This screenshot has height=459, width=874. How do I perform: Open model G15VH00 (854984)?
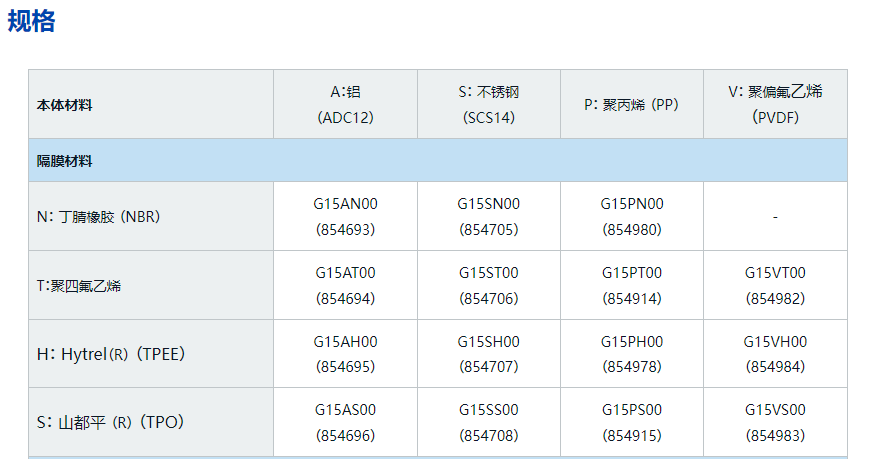click(774, 354)
